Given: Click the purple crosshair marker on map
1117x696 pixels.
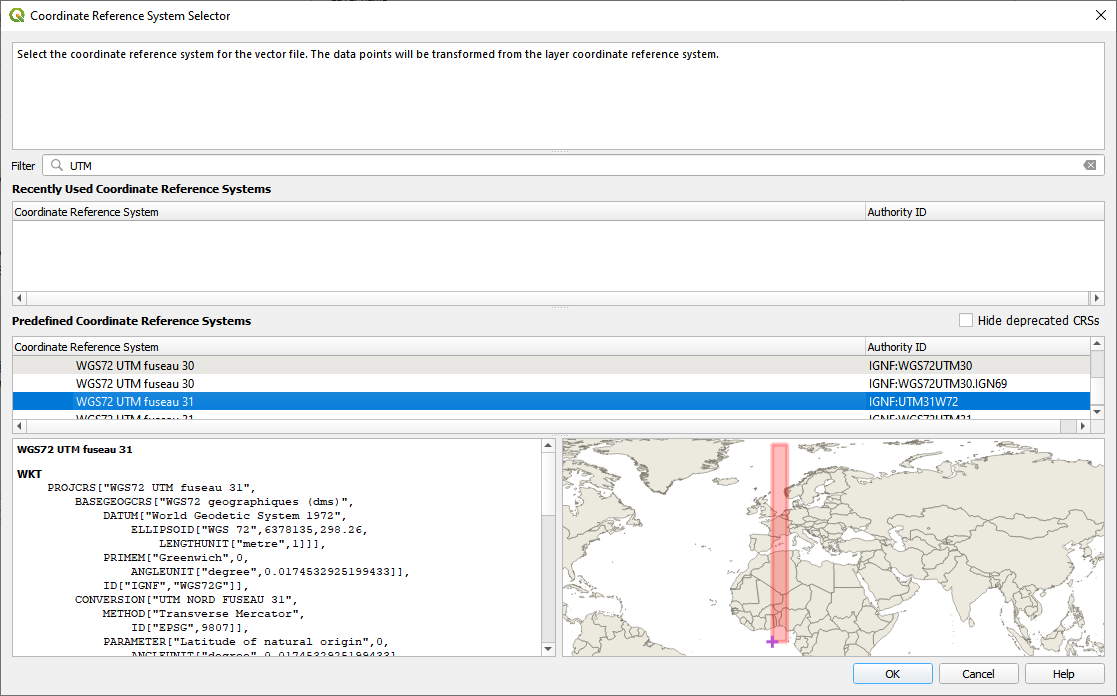Looking at the screenshot, I should (772, 642).
